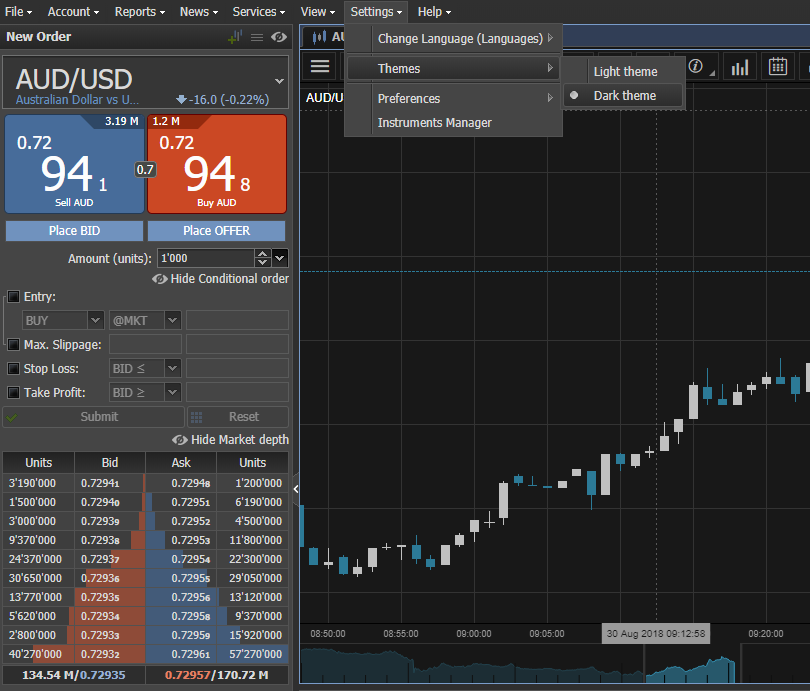Expand the Preferences submenu
This screenshot has height=691, width=810.
click(x=453, y=99)
